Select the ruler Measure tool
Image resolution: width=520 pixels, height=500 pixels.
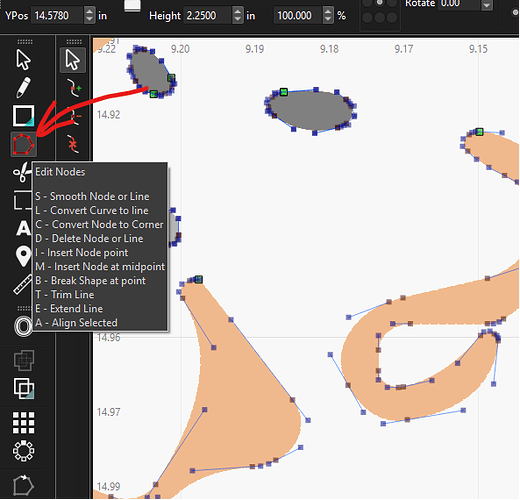click(x=23, y=284)
